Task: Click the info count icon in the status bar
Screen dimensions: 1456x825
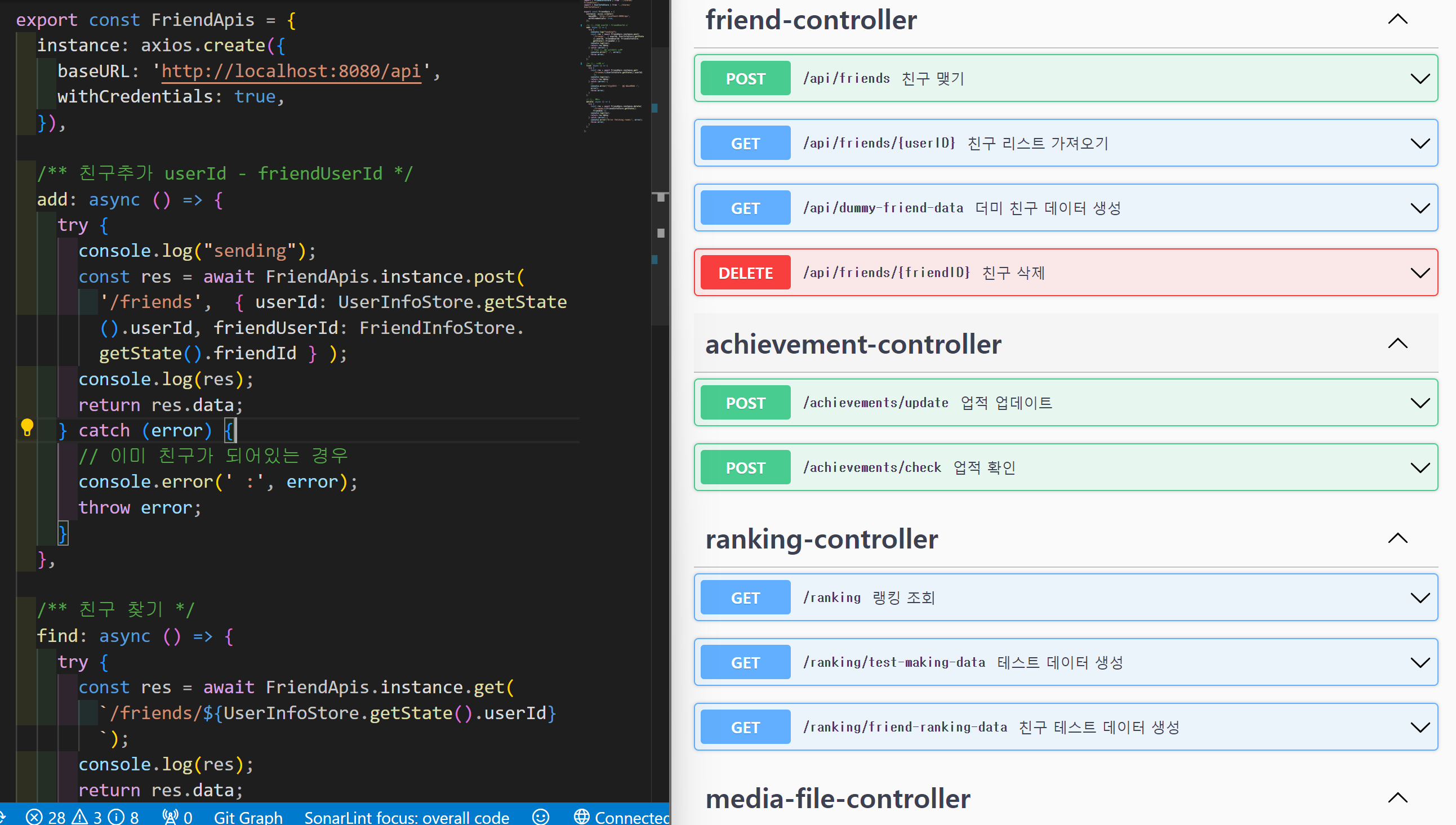Action: pyautogui.click(x=116, y=817)
